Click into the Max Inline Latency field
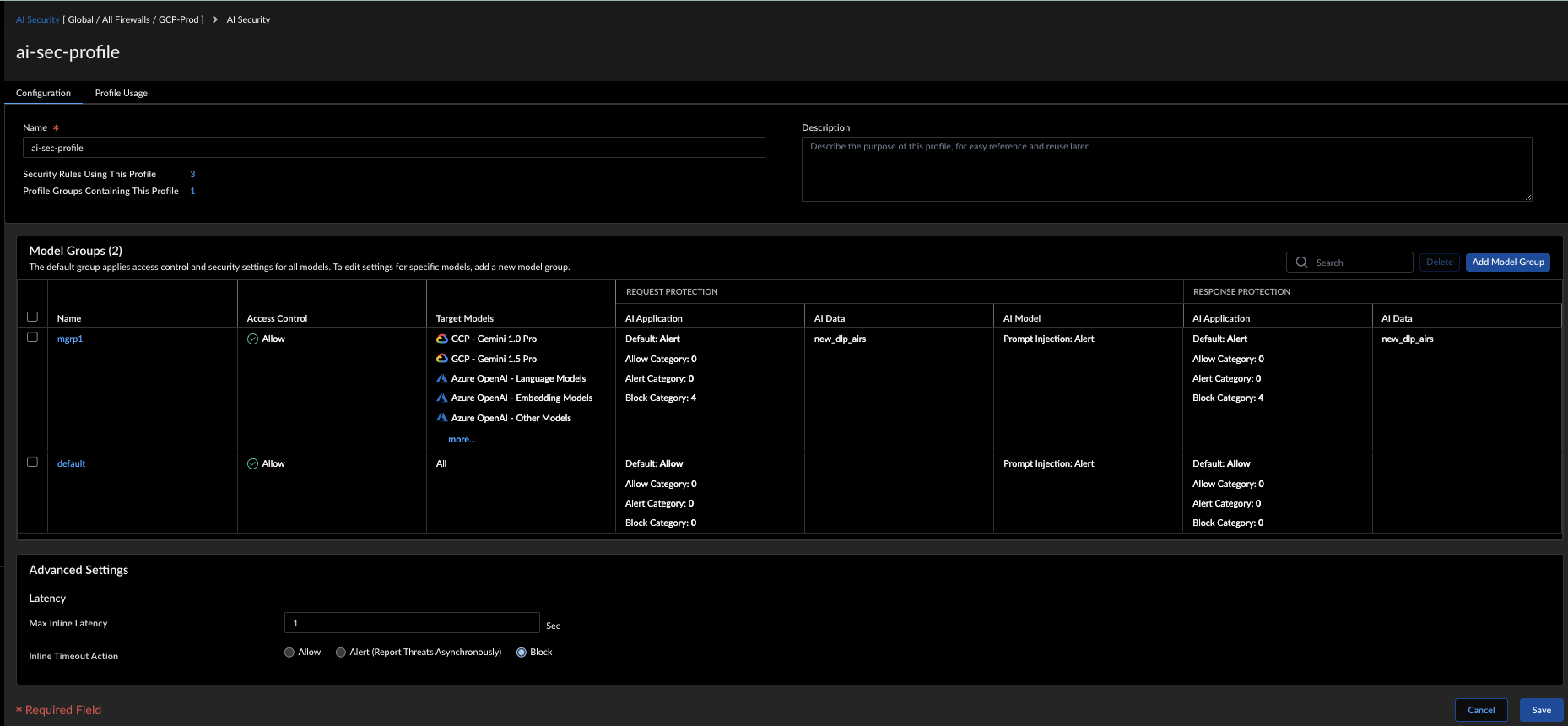 click(412, 623)
